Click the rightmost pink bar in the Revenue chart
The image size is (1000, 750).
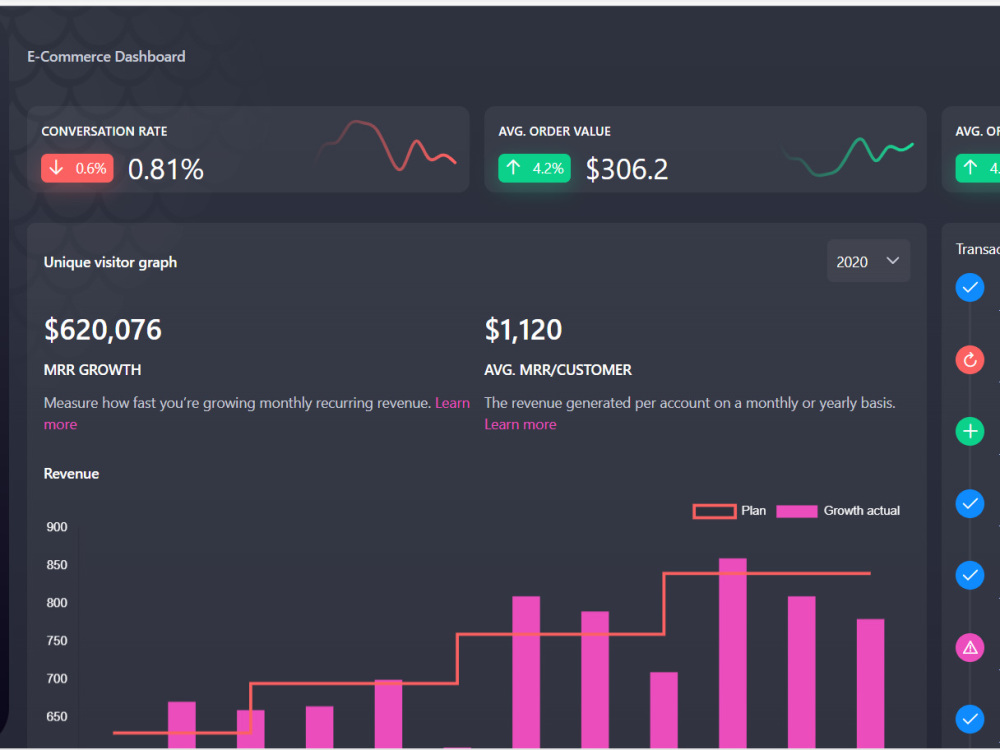point(870,683)
